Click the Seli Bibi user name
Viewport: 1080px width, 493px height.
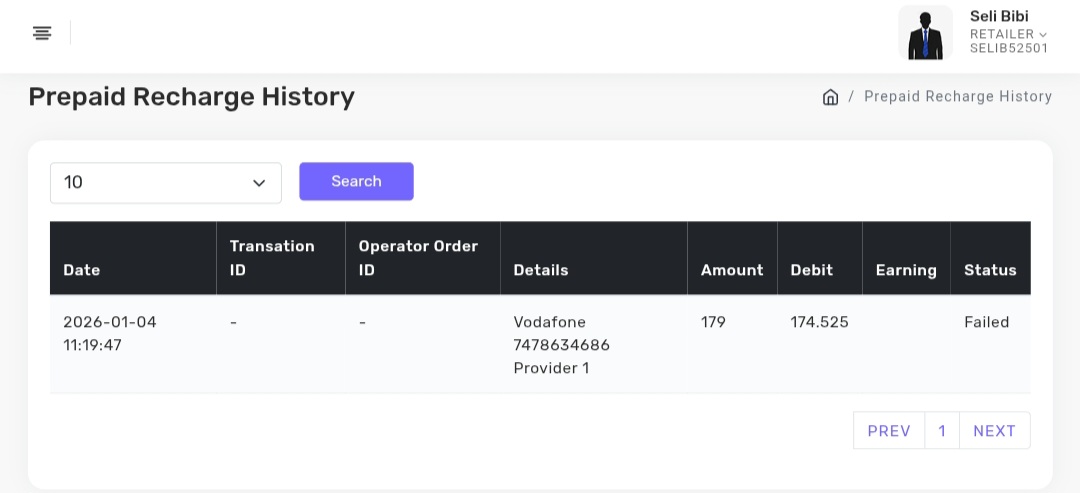pos(999,16)
